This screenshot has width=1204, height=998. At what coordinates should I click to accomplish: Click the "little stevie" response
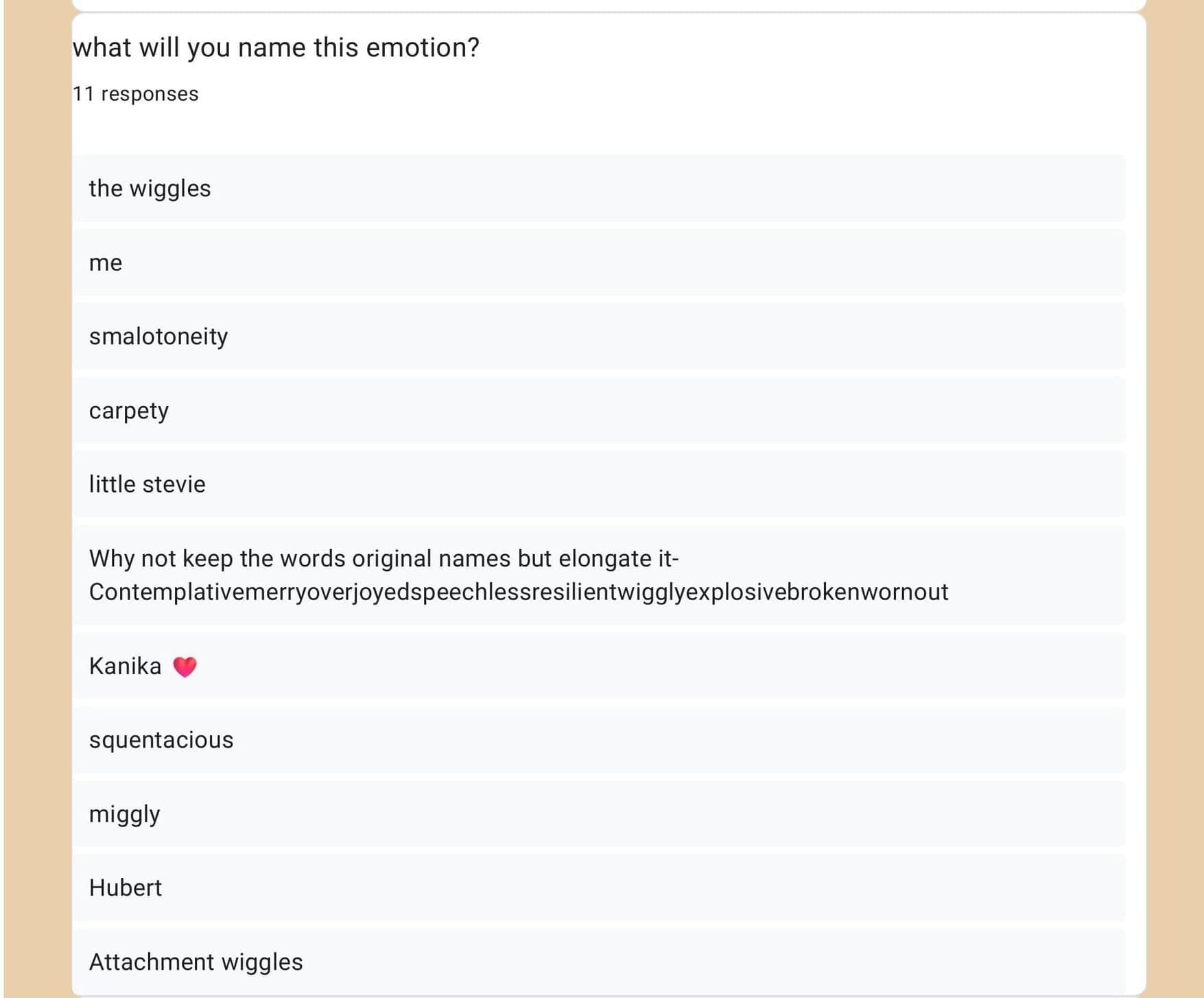147,485
